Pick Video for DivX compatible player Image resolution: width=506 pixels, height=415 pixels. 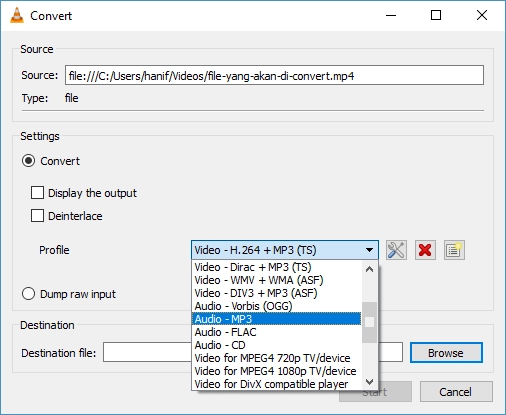coord(277,384)
